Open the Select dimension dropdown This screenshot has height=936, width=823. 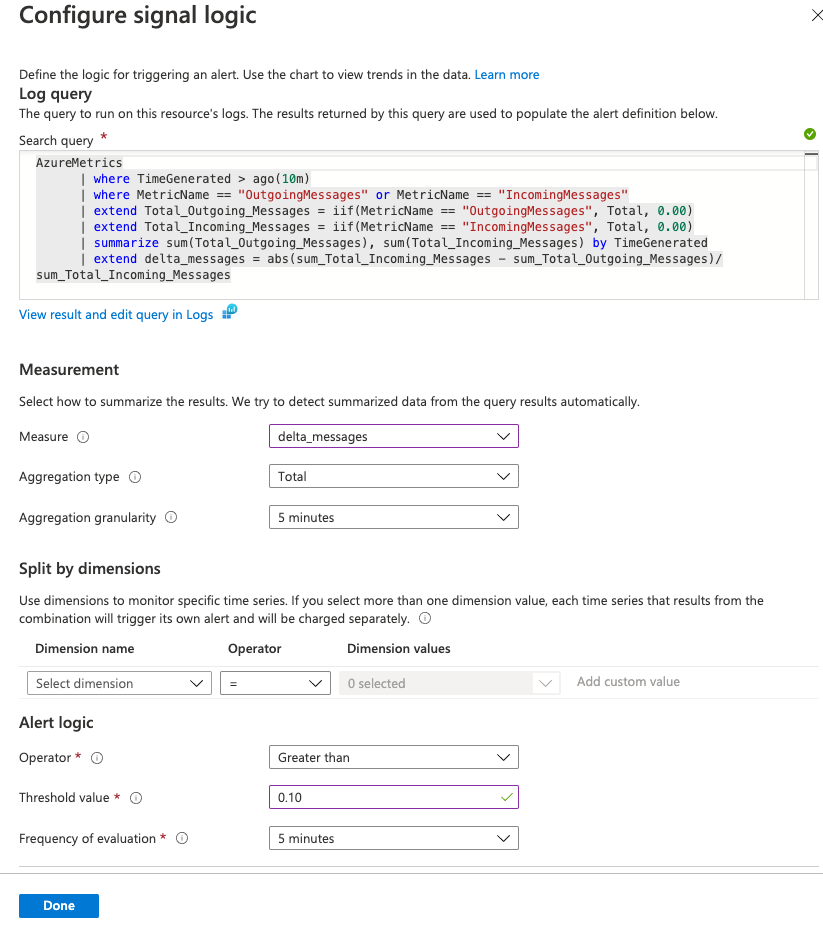point(119,683)
